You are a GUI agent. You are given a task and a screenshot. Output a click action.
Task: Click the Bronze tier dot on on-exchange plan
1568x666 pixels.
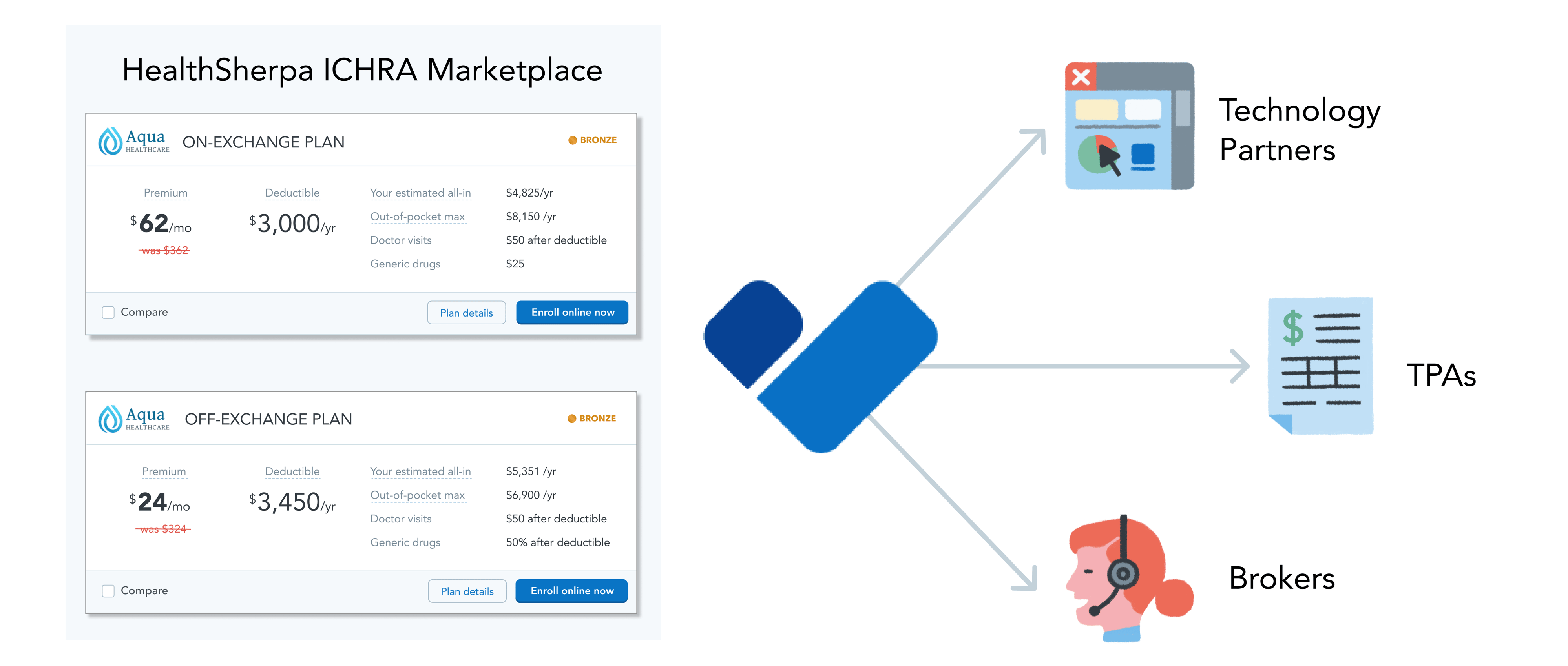[572, 140]
